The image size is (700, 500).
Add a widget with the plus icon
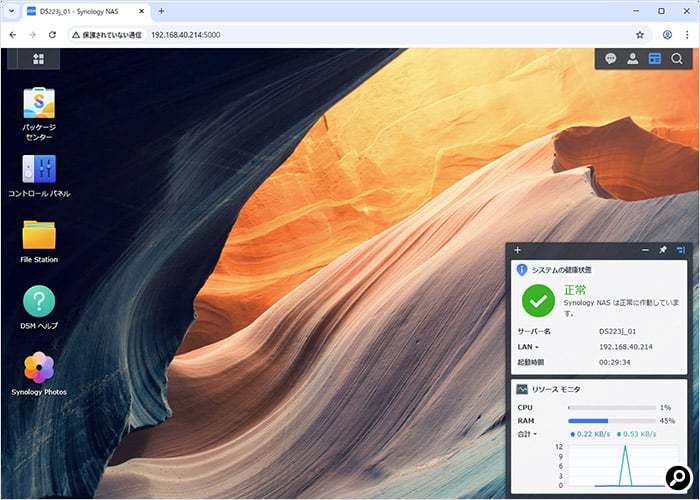(x=517, y=250)
